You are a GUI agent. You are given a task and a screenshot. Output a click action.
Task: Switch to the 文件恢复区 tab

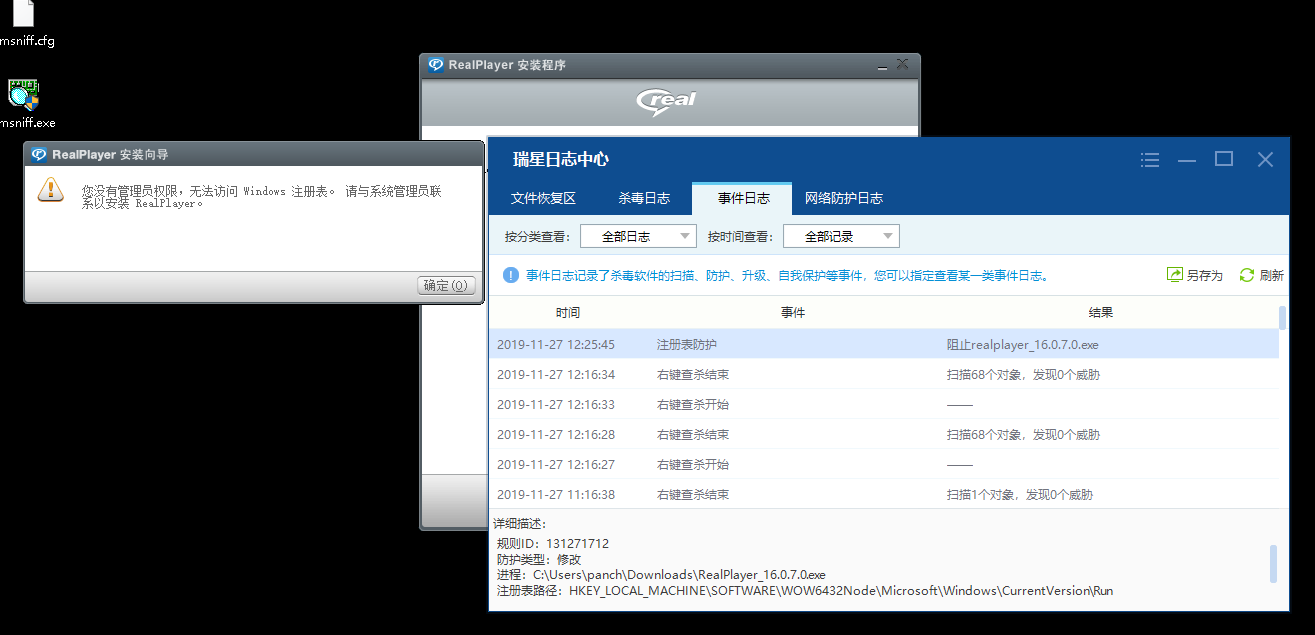pos(543,198)
